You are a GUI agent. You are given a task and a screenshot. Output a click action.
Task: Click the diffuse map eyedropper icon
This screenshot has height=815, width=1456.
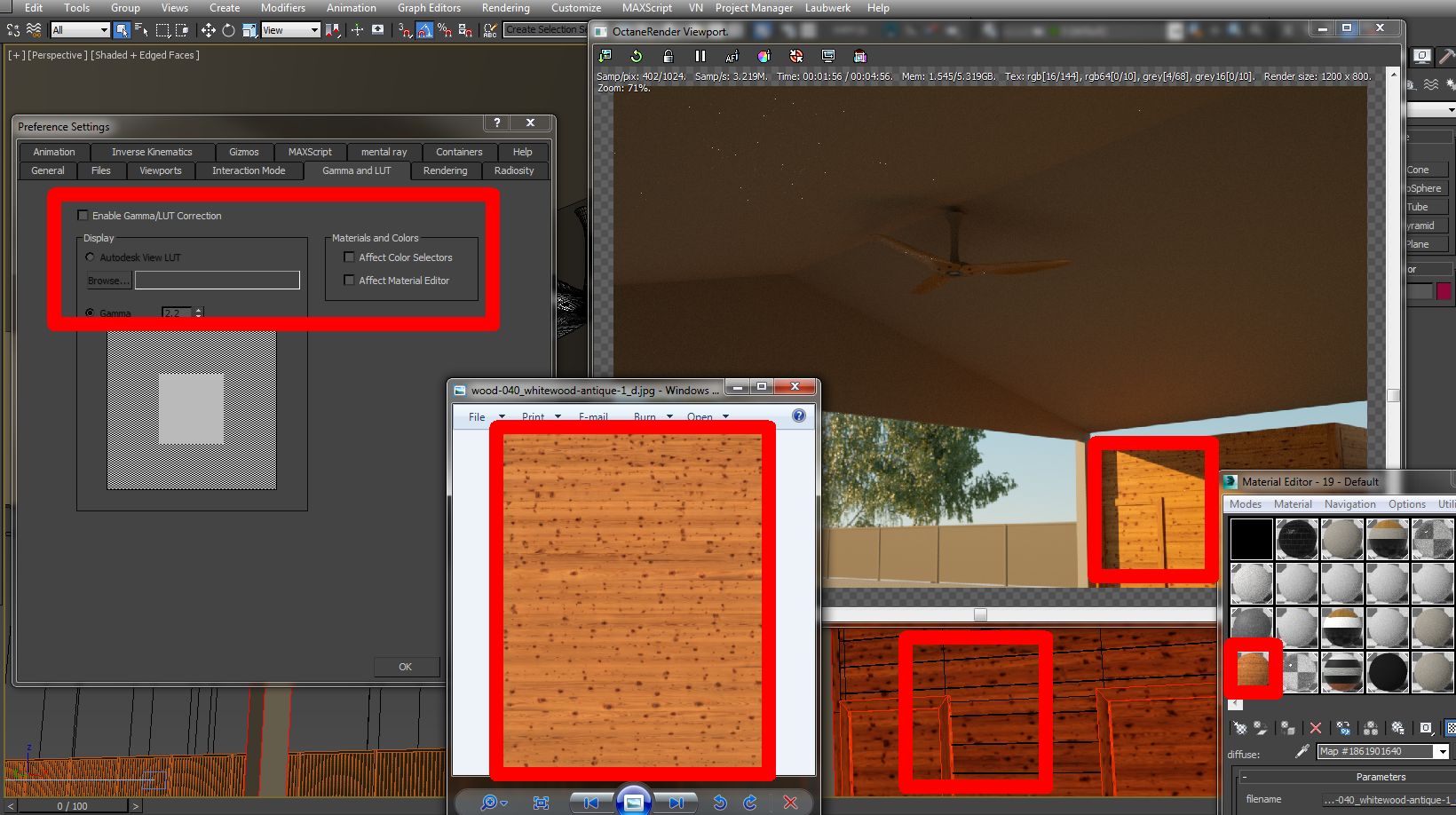[1302, 751]
